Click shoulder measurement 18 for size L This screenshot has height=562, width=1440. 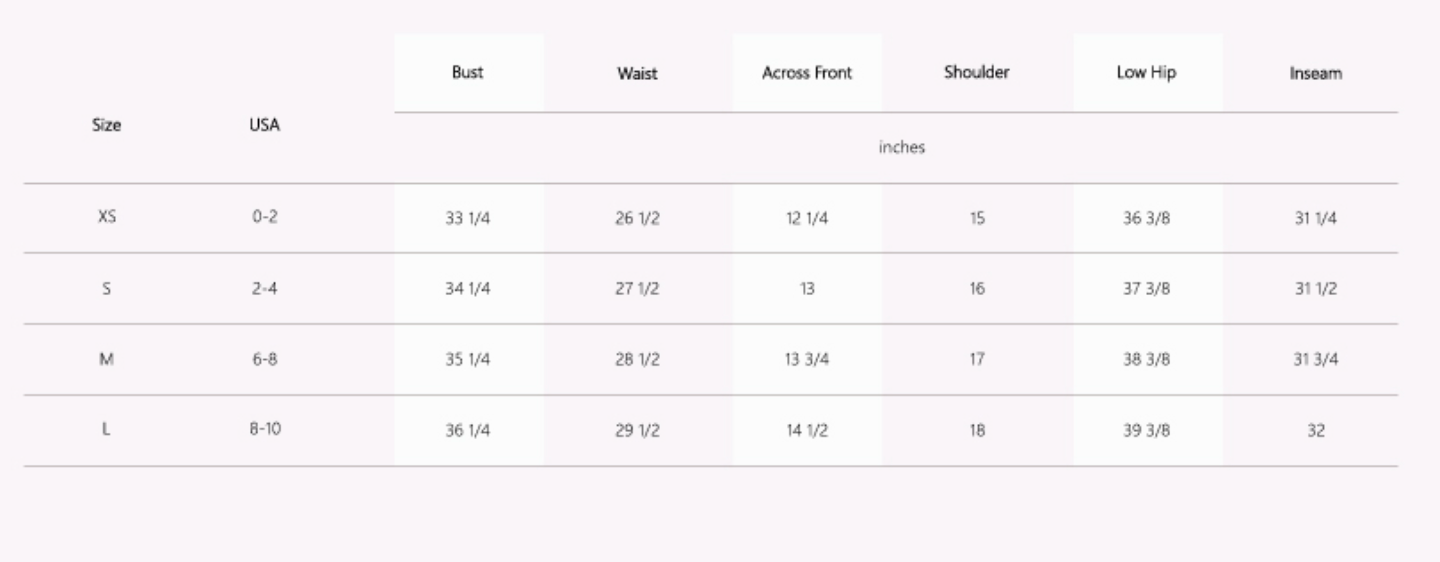coord(976,431)
